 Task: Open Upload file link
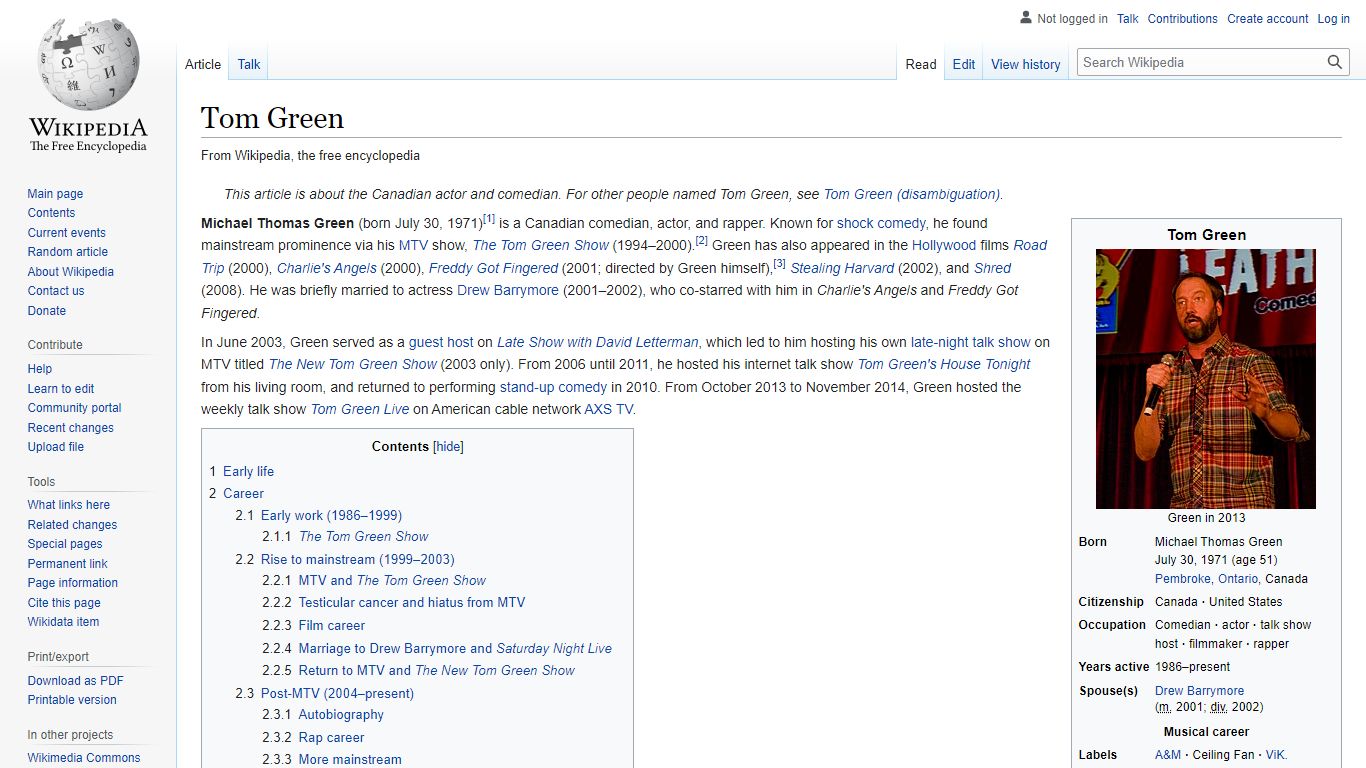pos(56,447)
